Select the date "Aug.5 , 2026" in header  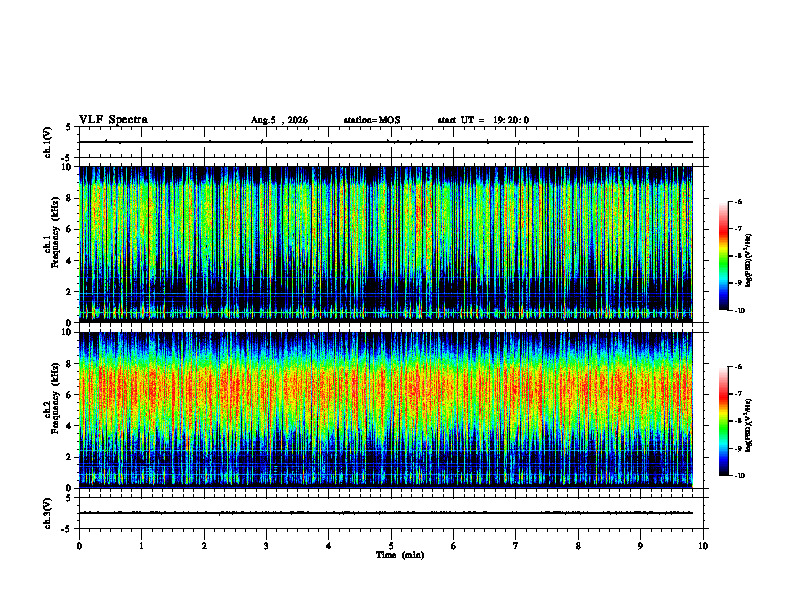[279, 120]
